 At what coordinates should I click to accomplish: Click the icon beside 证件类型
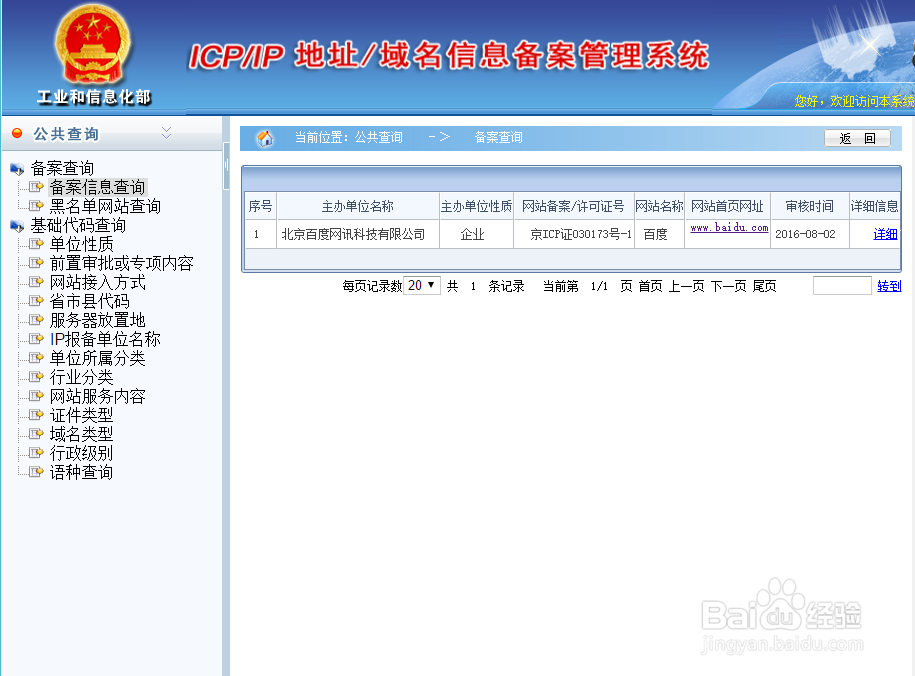[36, 414]
